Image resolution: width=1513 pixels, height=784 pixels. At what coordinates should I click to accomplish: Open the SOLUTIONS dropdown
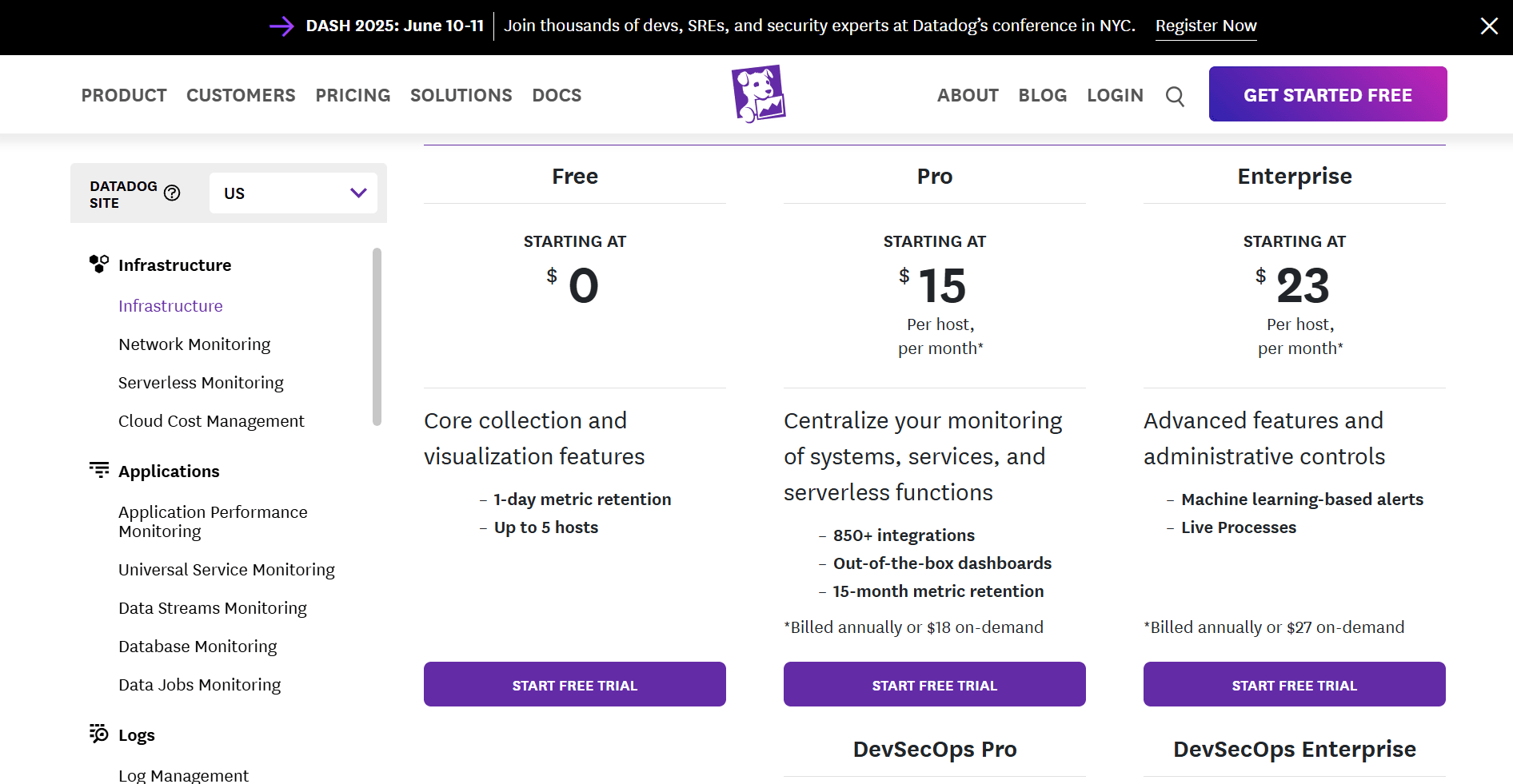(x=461, y=94)
